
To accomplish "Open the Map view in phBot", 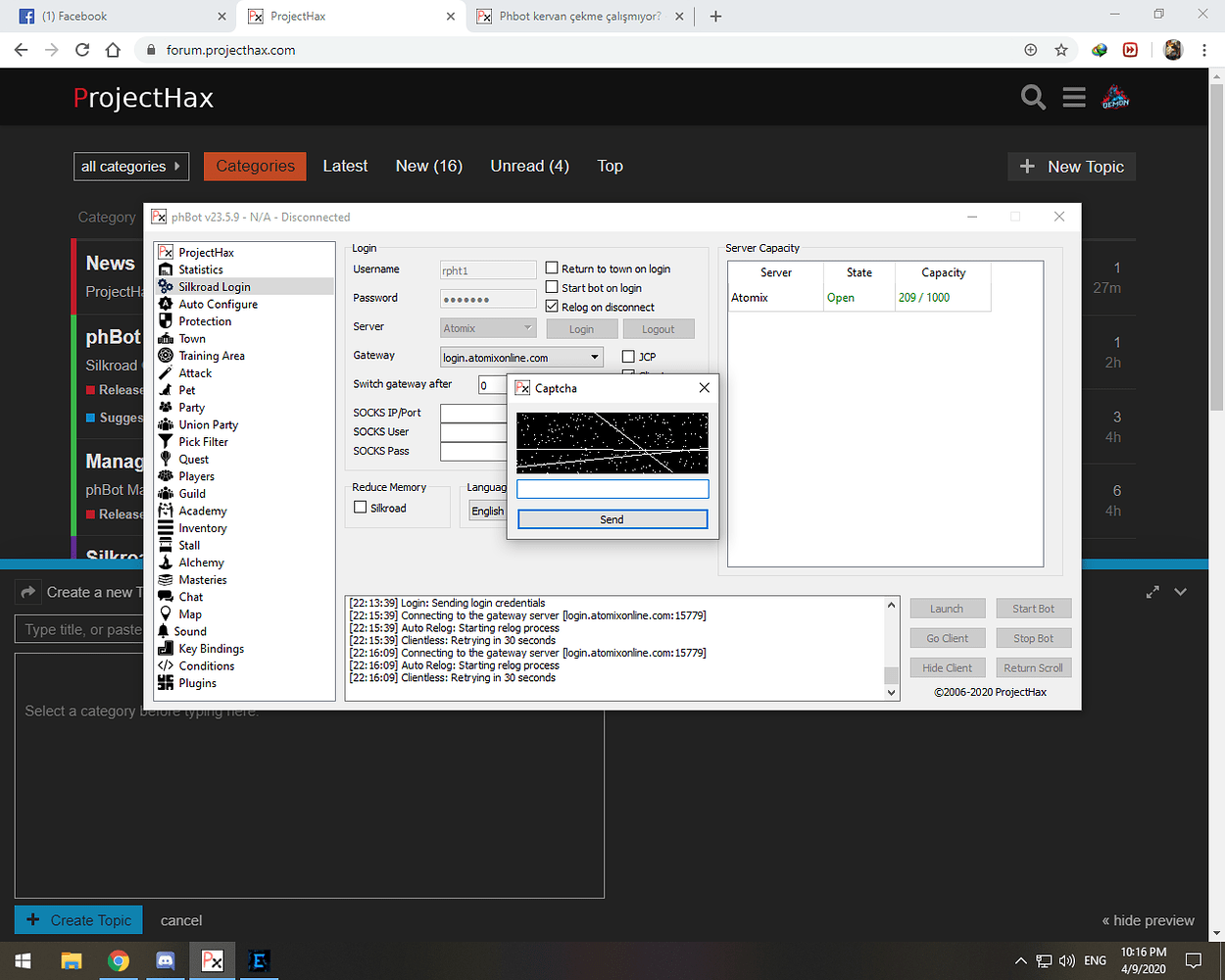I will 189,613.
